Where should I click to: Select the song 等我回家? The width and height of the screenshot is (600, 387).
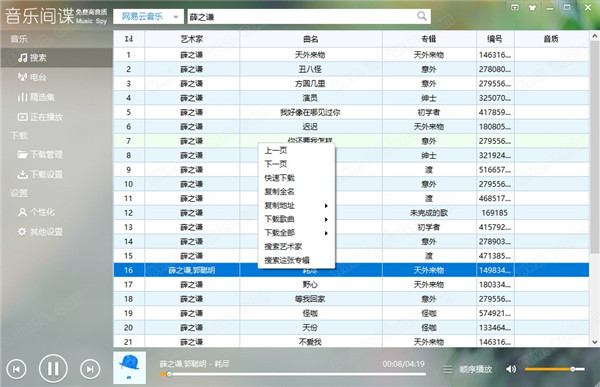tap(310, 299)
